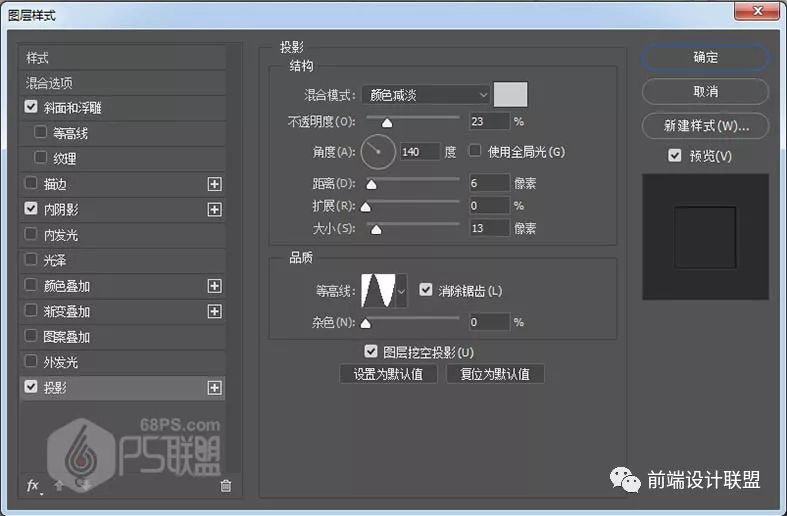
Task: Toggle 图层挖空投影 checkbox
Action: 370,351
